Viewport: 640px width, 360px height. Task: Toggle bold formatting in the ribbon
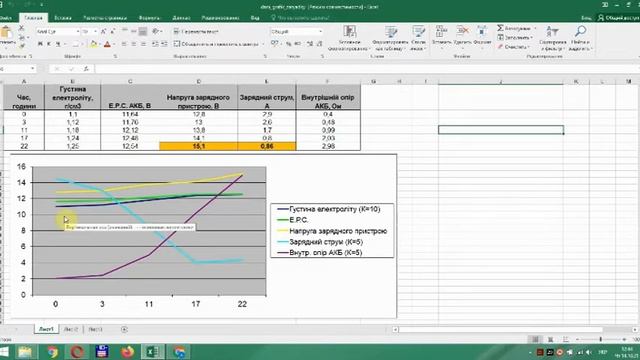coord(40,44)
